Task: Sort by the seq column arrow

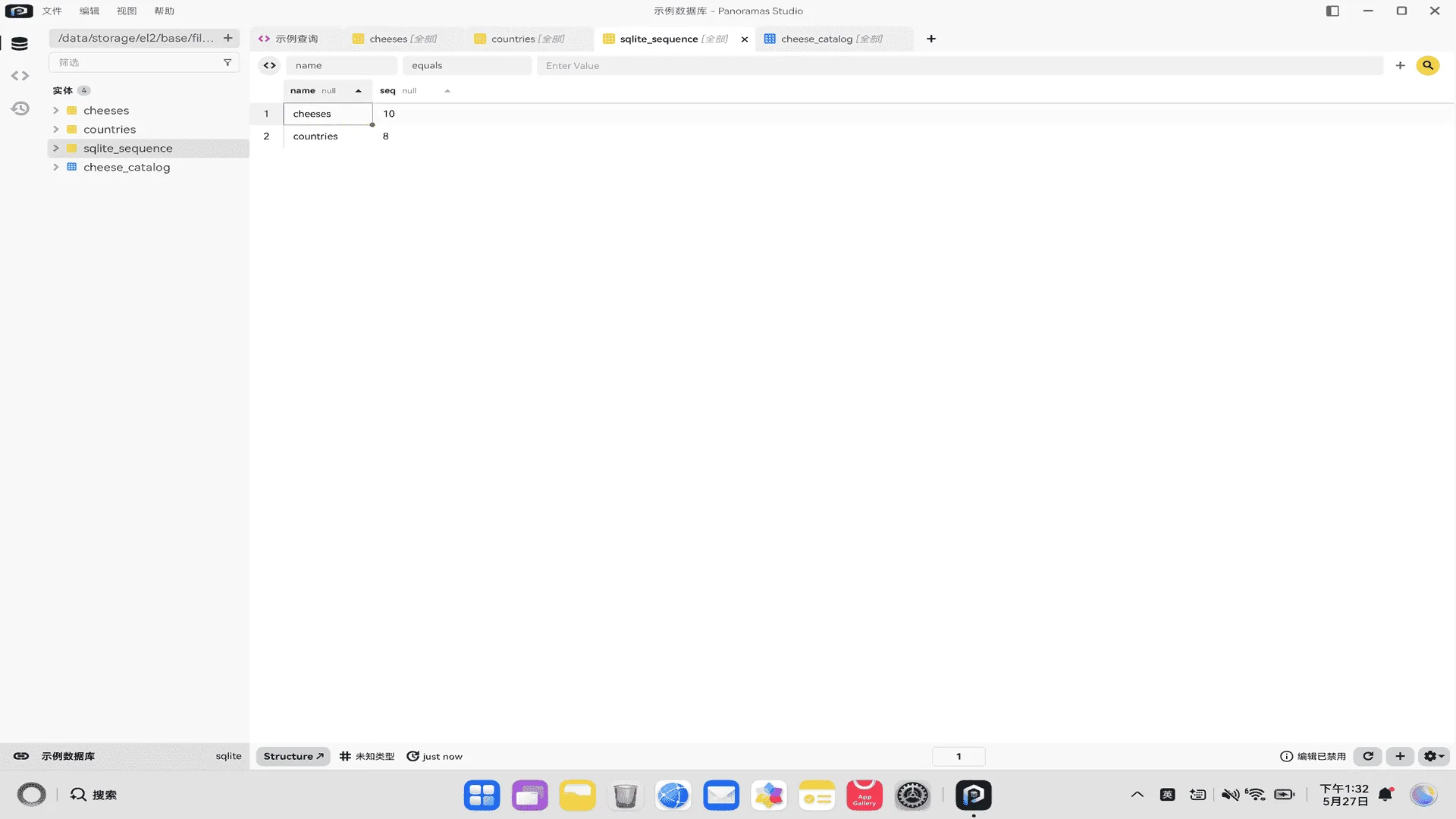Action: click(x=447, y=91)
